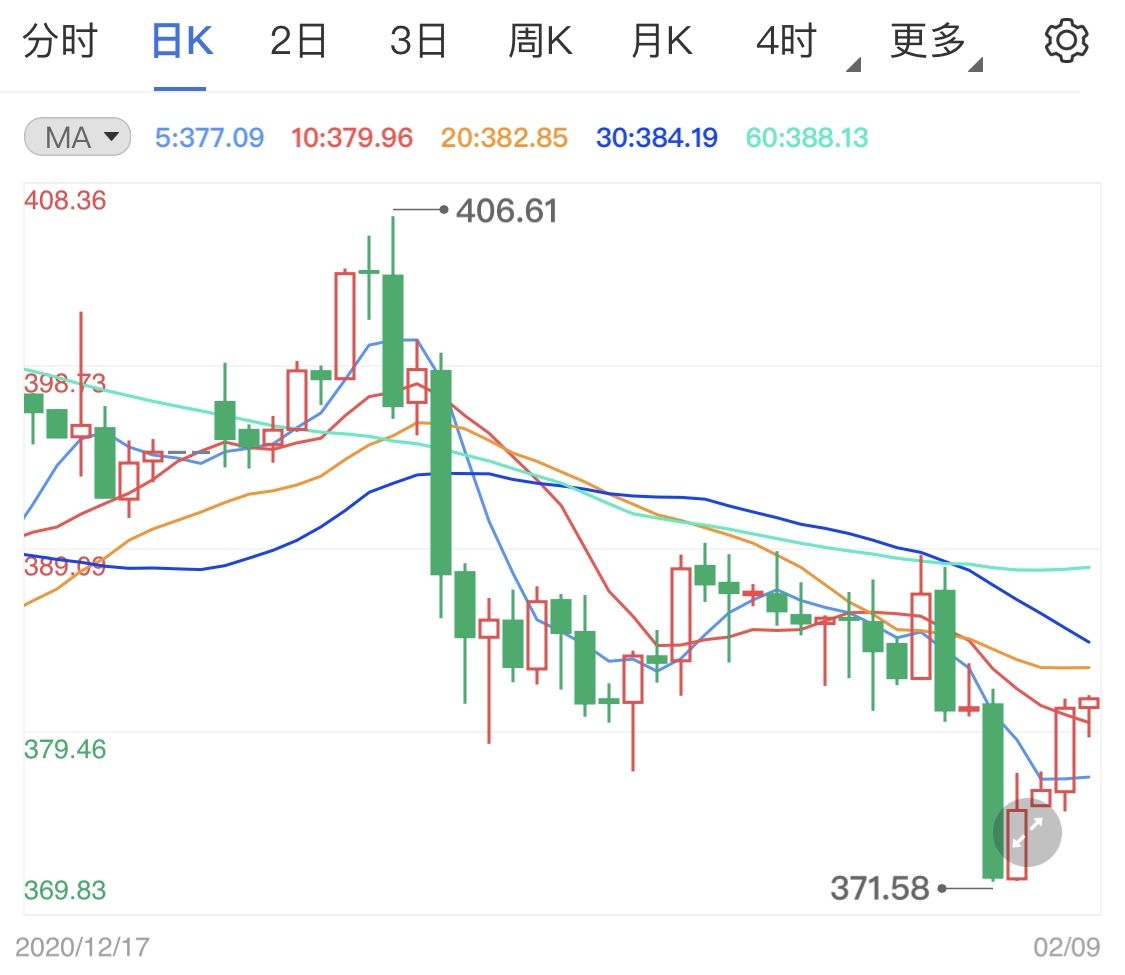Click the orange 20:382.85 MA label
The image size is (1125, 975).
pyautogui.click(x=504, y=137)
